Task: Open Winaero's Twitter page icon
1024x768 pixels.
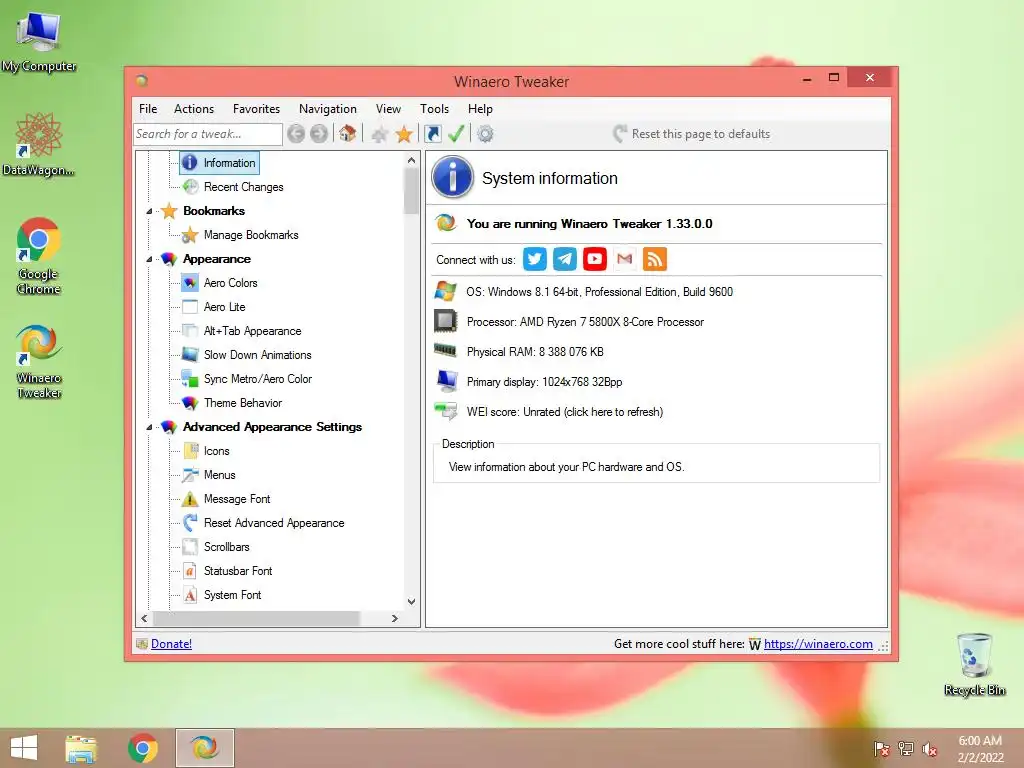Action: coord(535,259)
